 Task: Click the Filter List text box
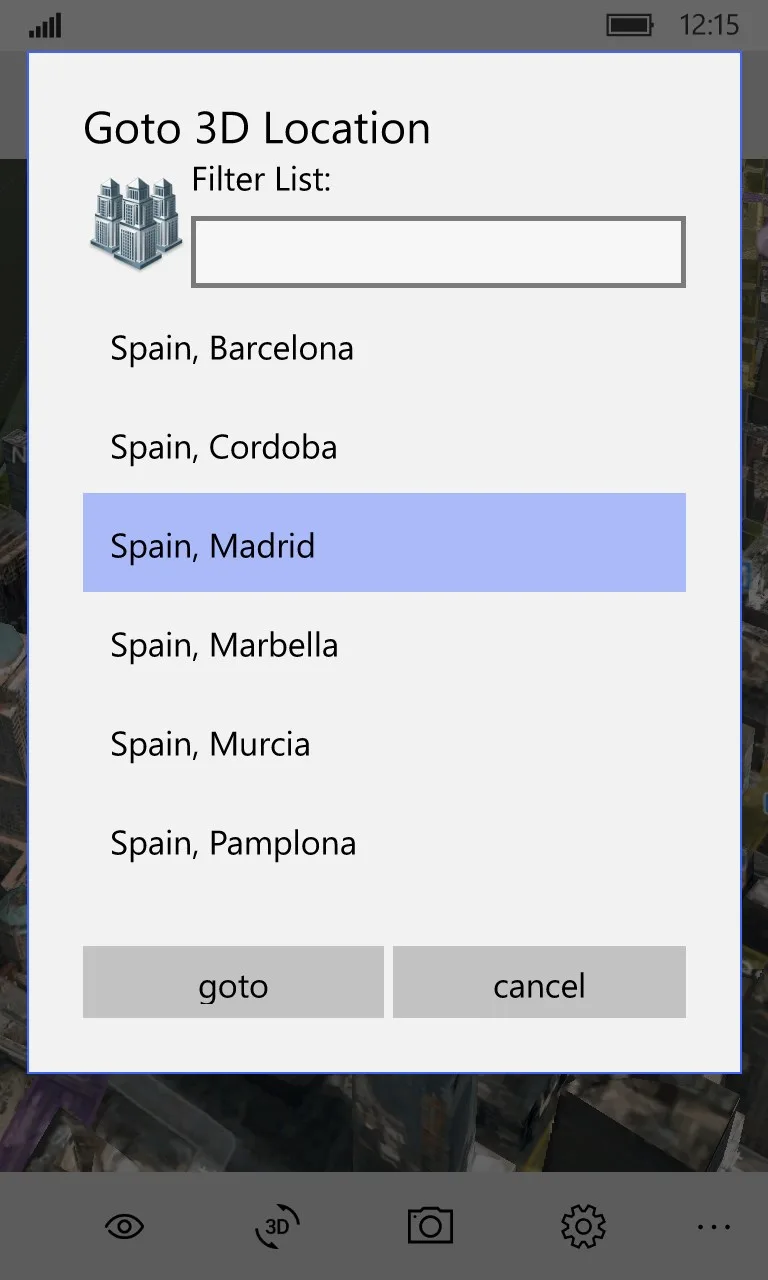[x=438, y=252]
